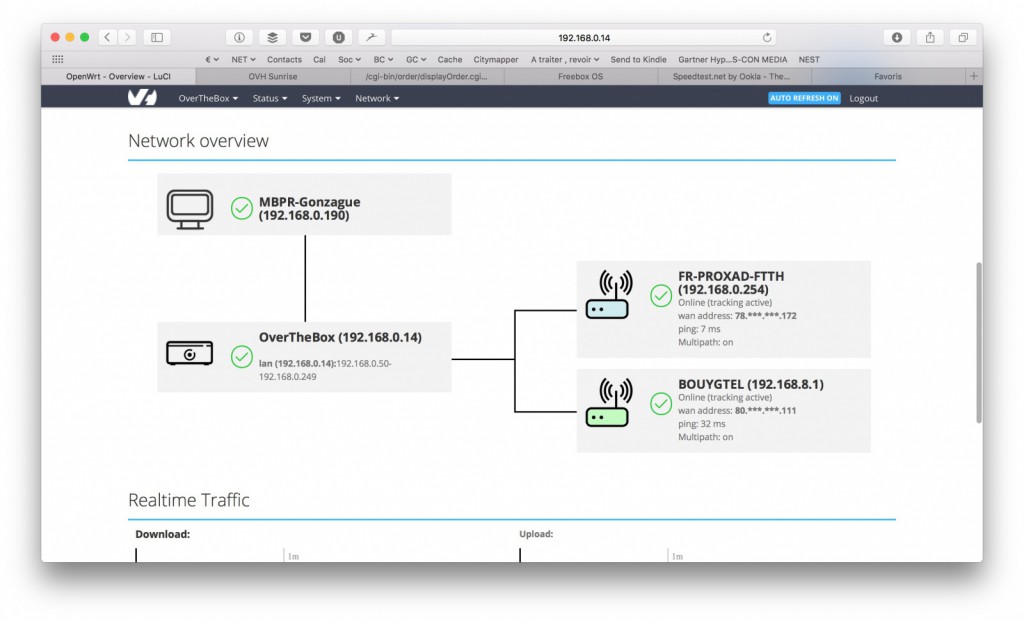
Task: Reload the page with the refresh icon
Action: (767, 37)
